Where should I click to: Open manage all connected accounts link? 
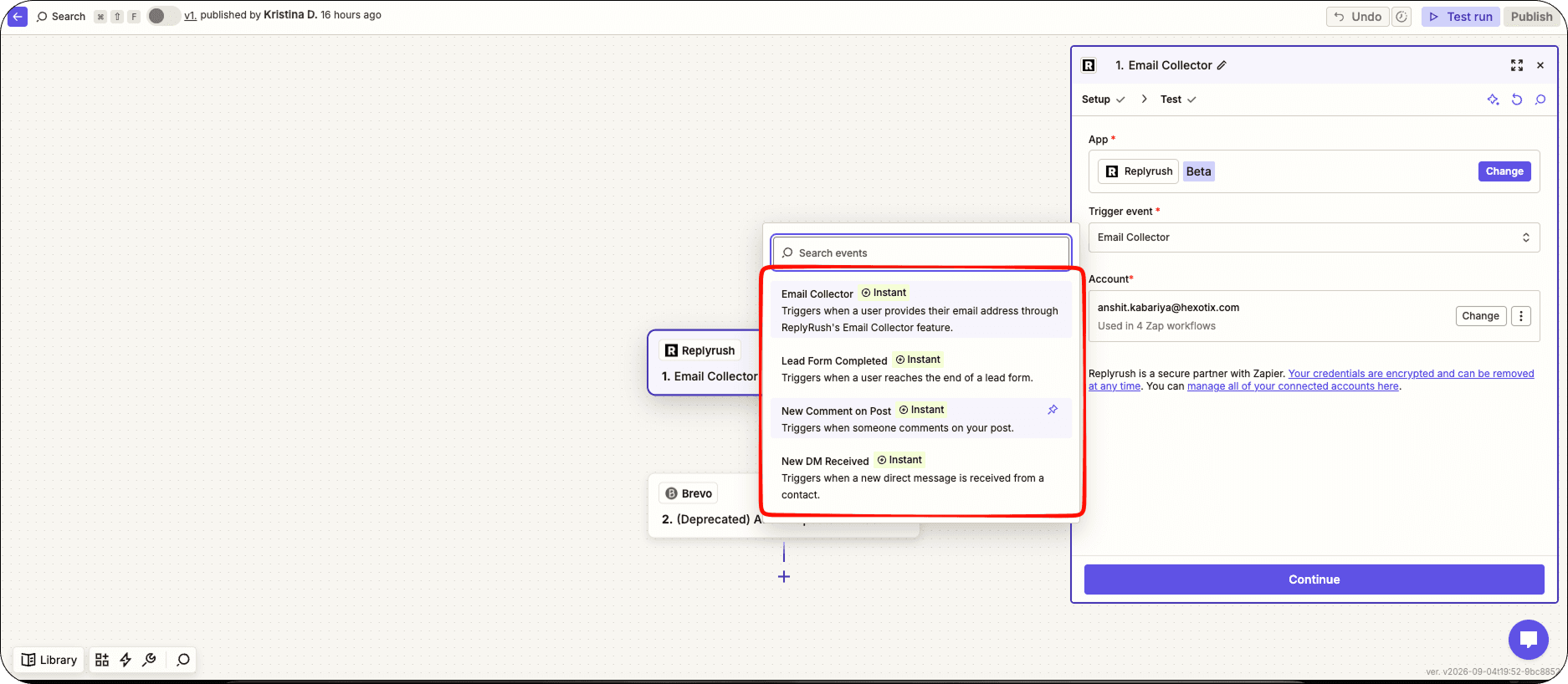1293,386
